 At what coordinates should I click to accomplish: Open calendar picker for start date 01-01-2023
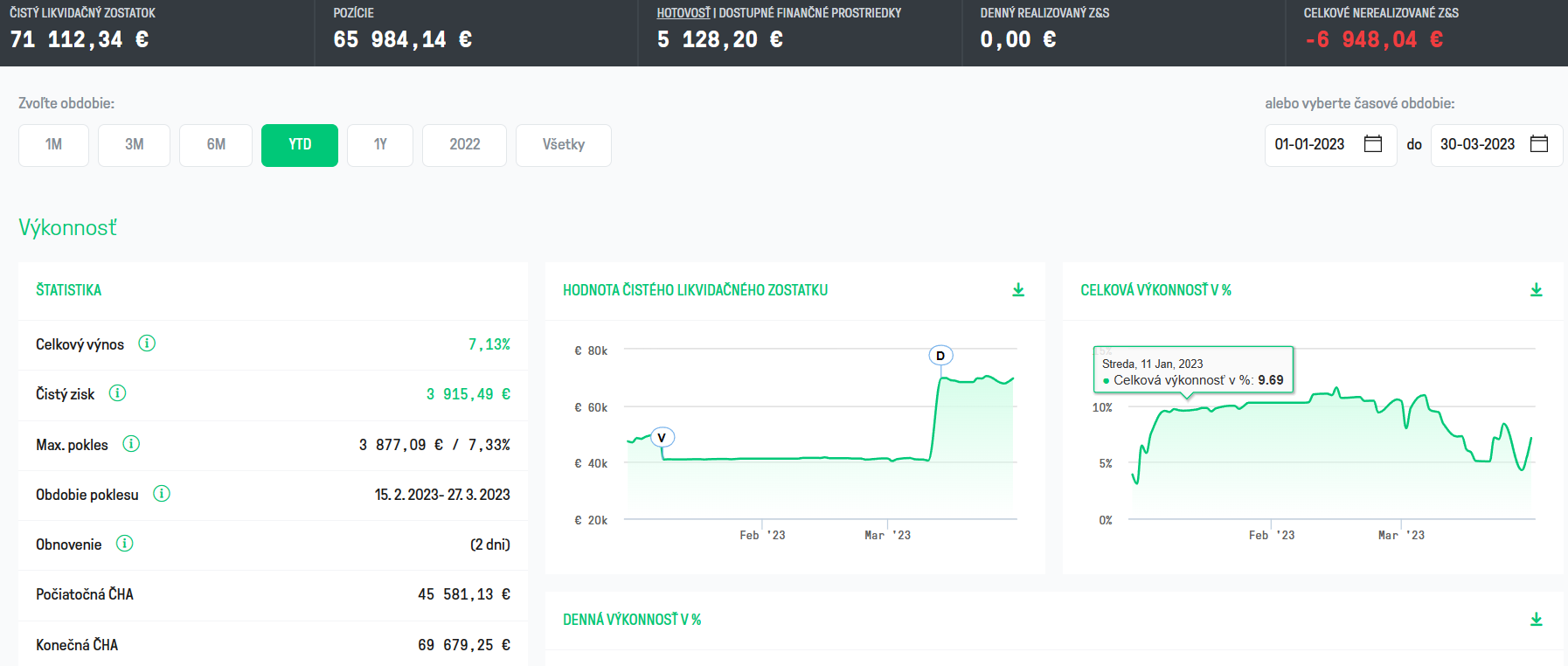click(1373, 144)
